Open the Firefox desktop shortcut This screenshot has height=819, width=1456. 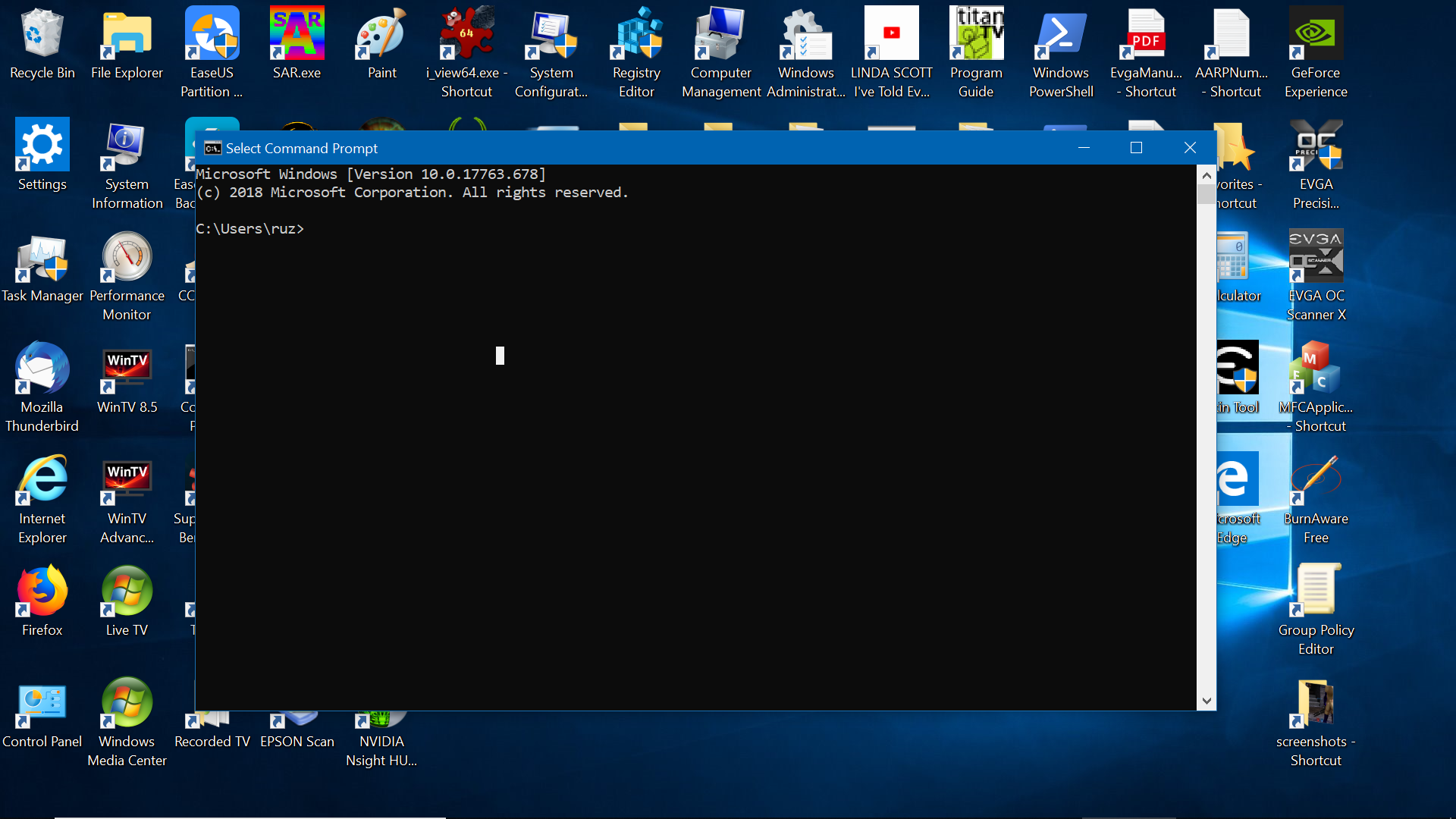[x=42, y=592]
